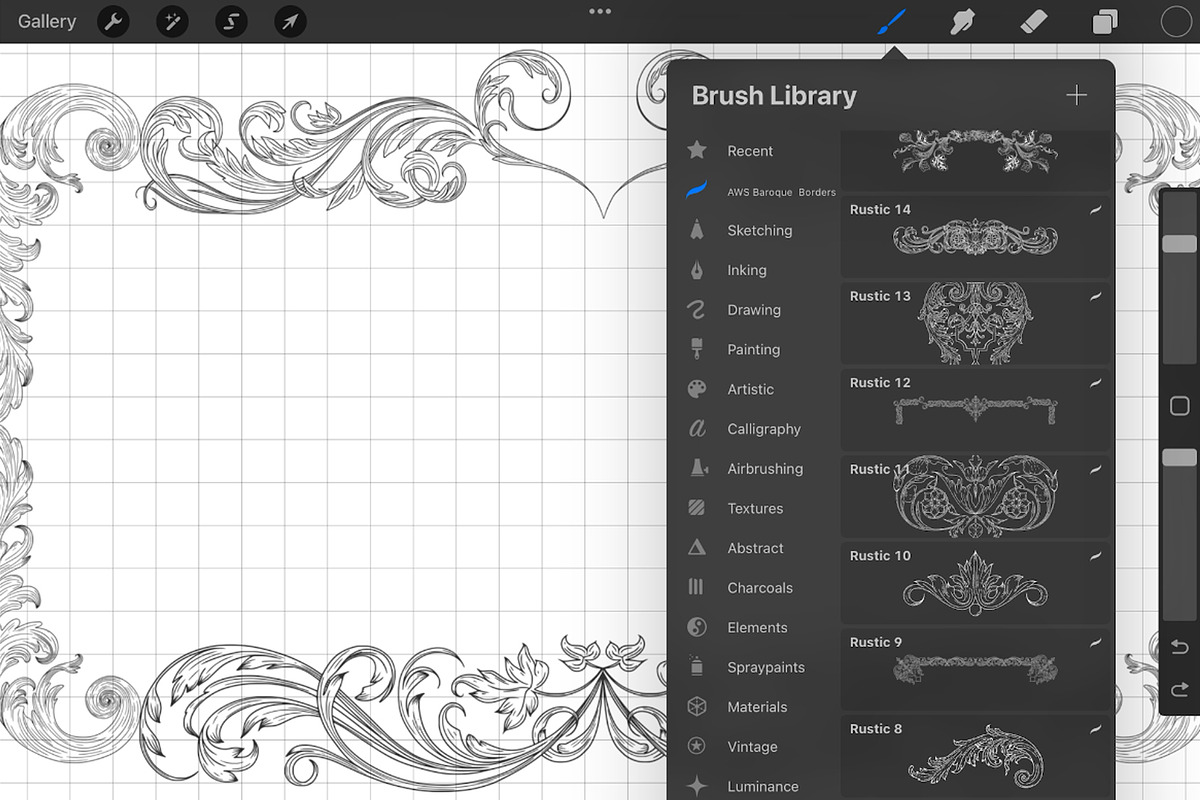The width and height of the screenshot is (1200, 800).
Task: Tap the Undo arrow in sidebar
Action: tap(1179, 648)
